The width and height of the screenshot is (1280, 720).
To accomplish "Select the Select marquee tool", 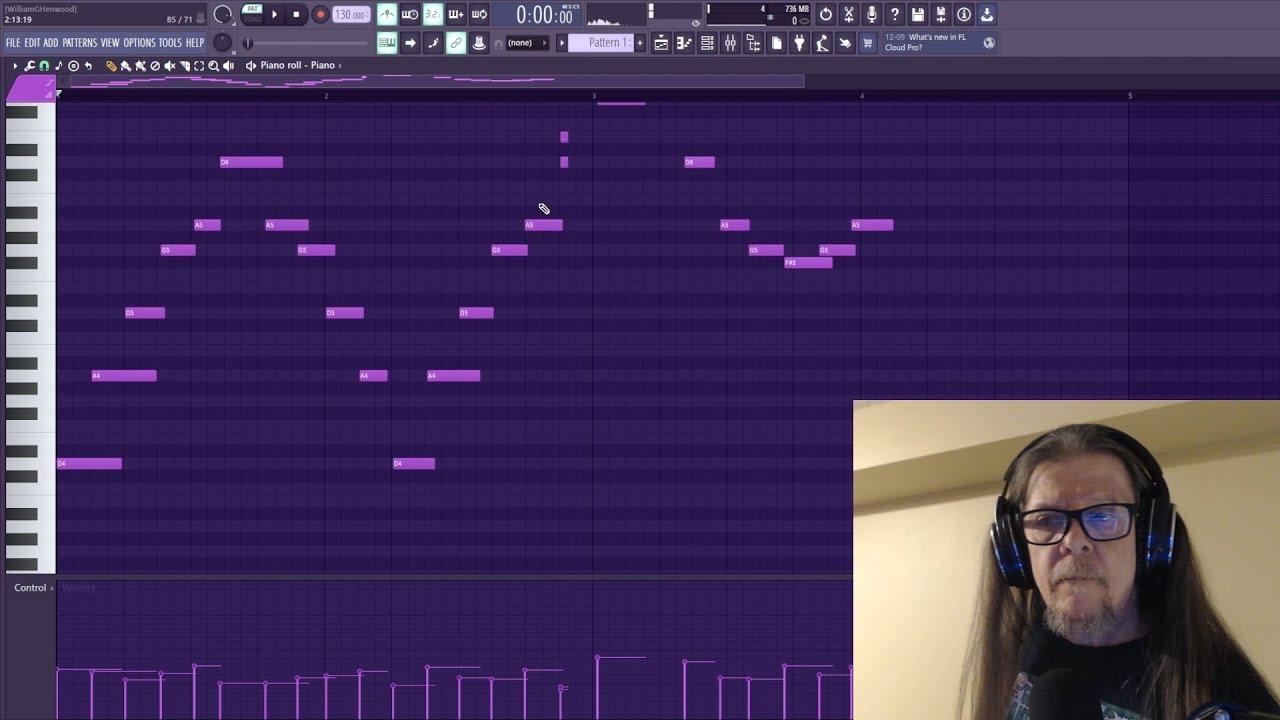I will pos(199,65).
